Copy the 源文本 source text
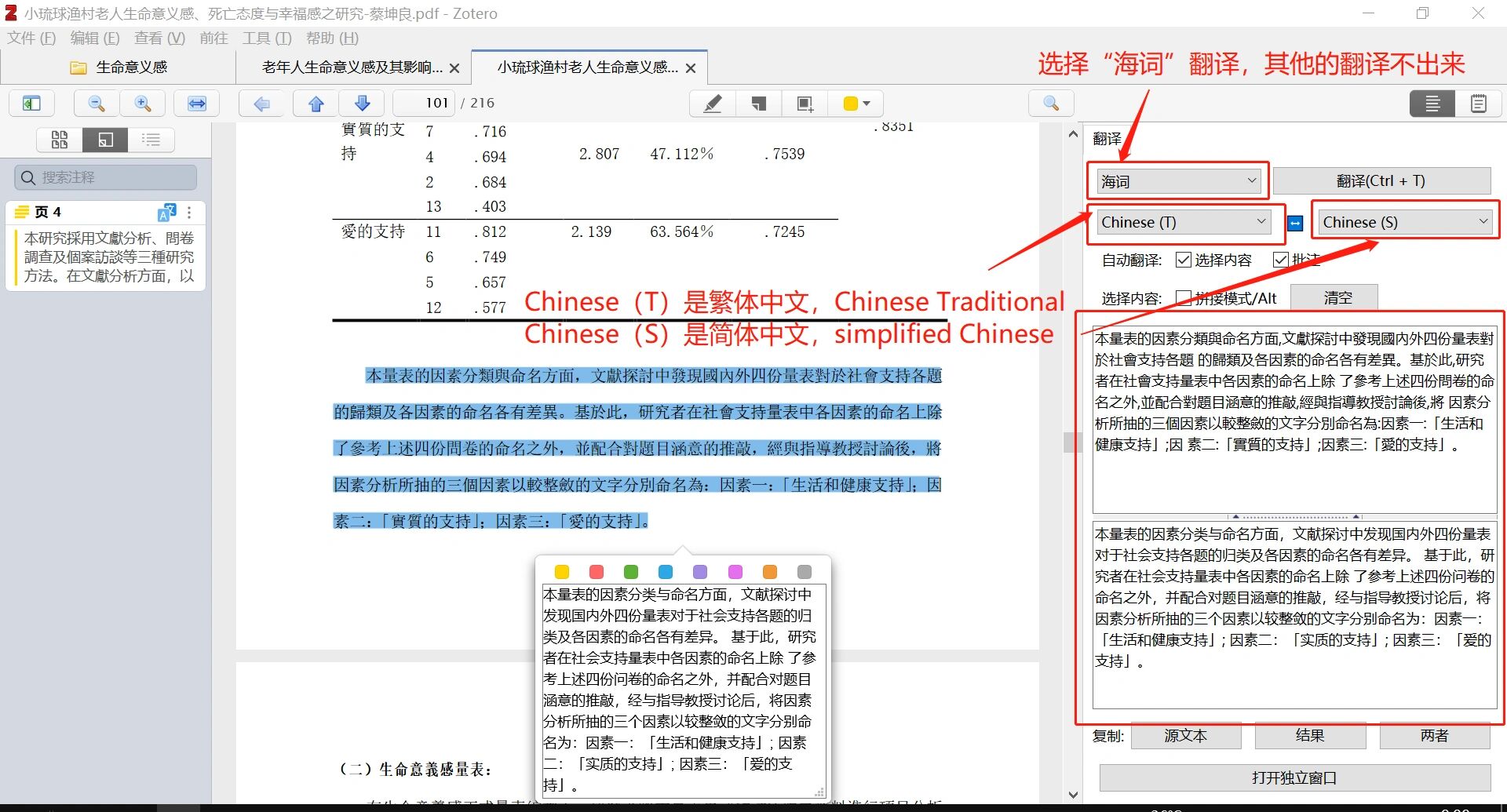The height and width of the screenshot is (812, 1507). (x=1185, y=736)
